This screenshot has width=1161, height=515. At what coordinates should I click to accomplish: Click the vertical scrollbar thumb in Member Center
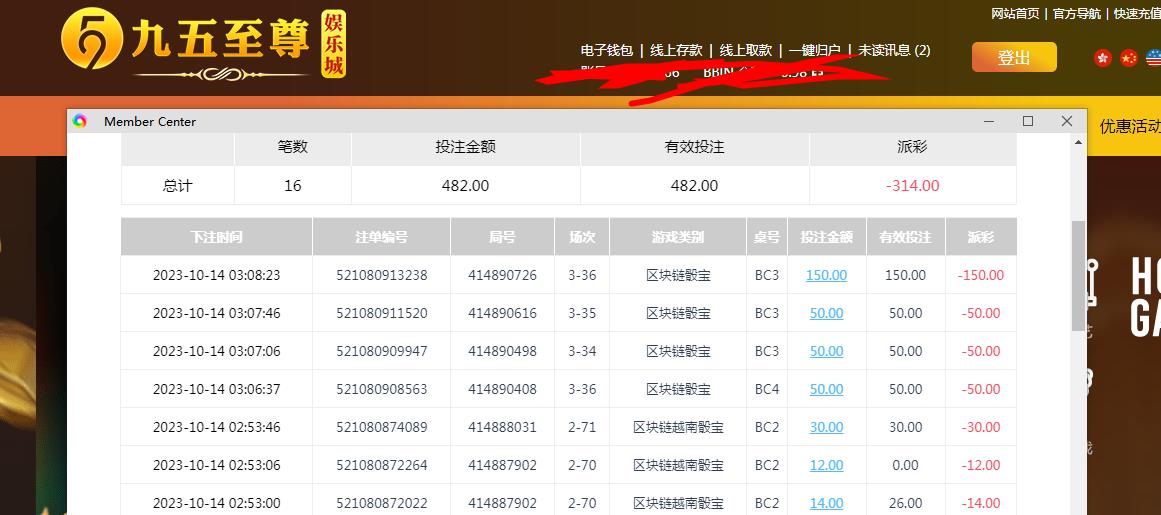coord(1078,275)
